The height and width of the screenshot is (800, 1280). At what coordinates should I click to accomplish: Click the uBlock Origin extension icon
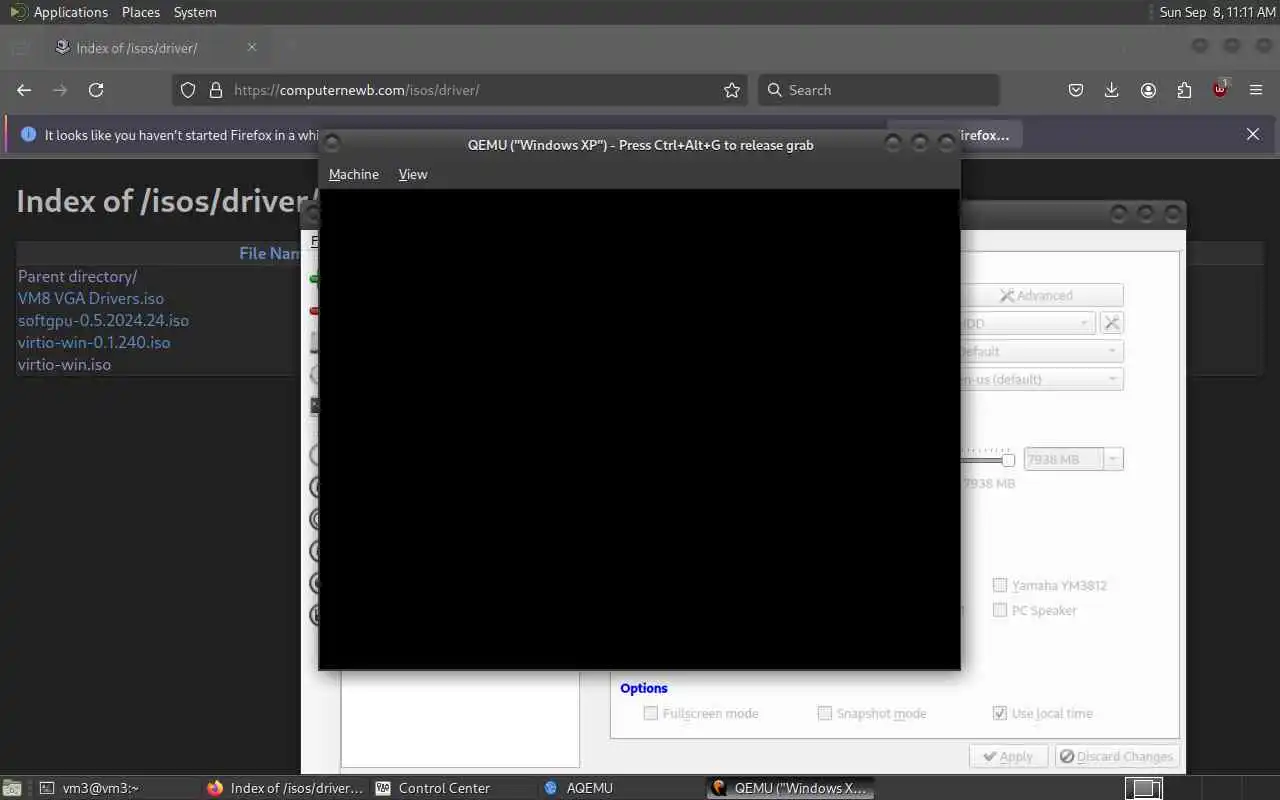click(1220, 89)
